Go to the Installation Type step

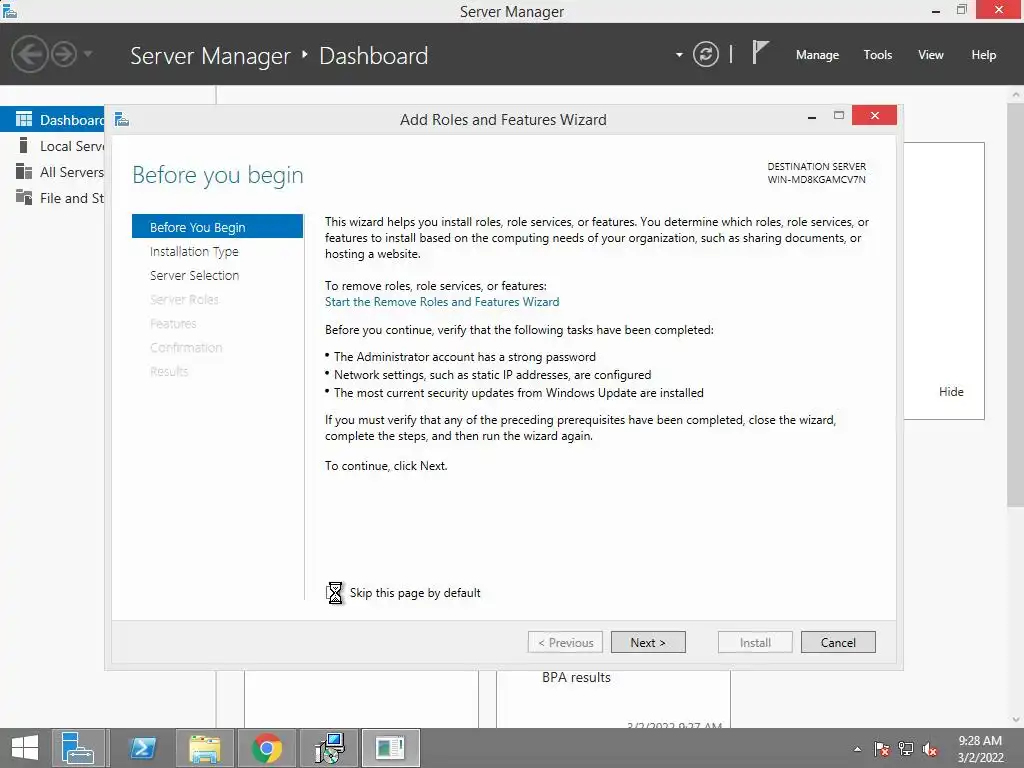(x=194, y=251)
